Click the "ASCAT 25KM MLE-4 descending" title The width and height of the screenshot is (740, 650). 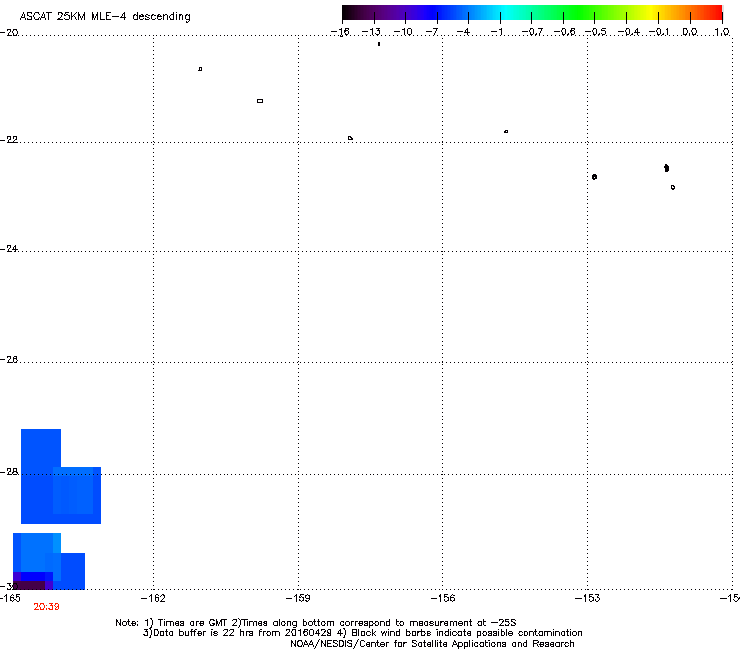[x=105, y=17]
